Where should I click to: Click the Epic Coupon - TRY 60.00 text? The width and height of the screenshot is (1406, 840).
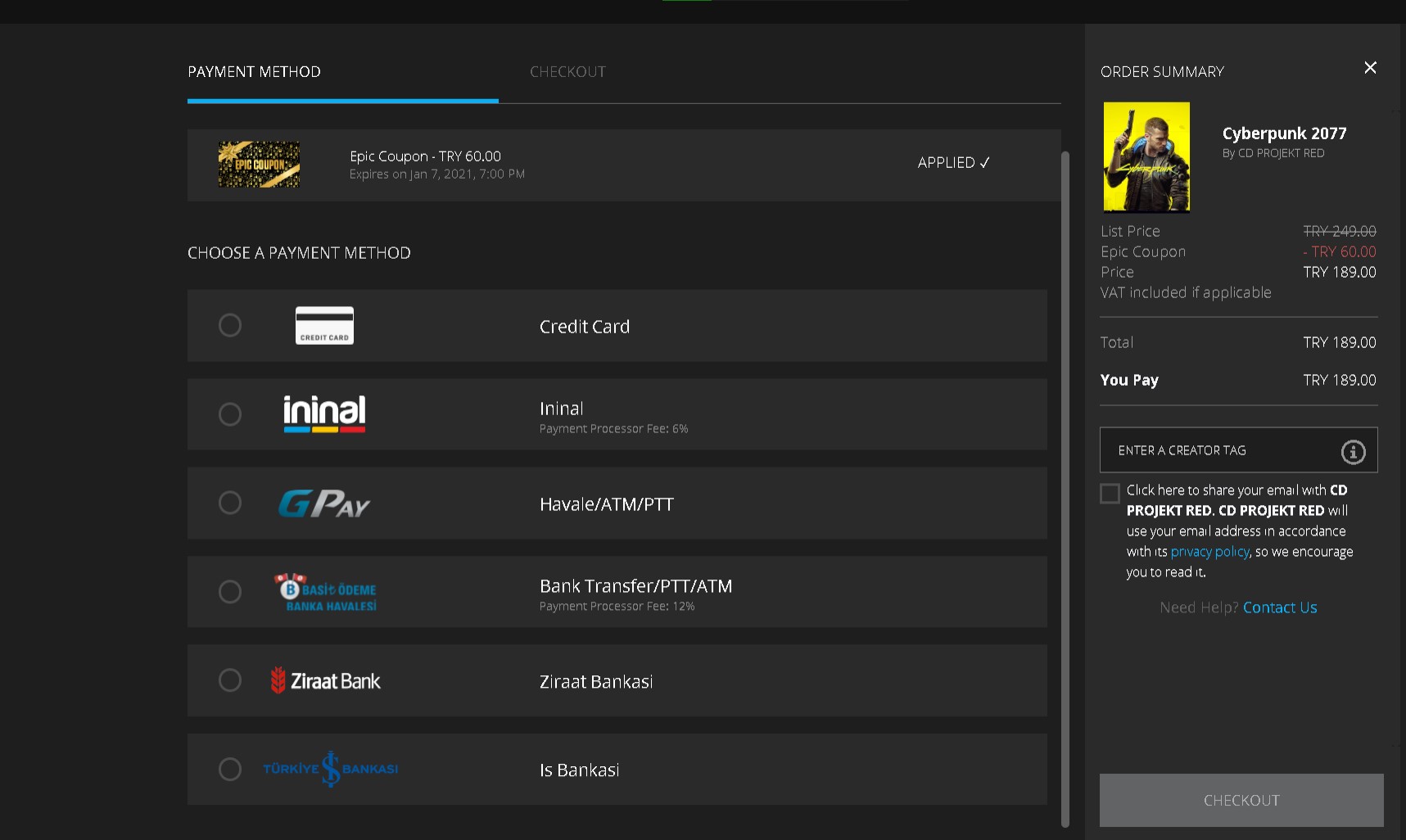pyautogui.click(x=425, y=156)
